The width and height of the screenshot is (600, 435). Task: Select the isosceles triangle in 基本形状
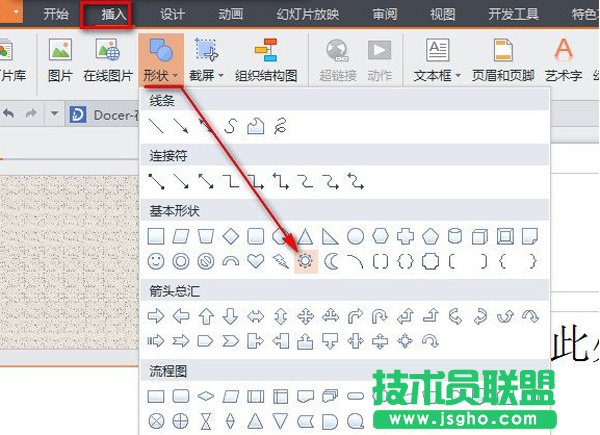(305, 237)
